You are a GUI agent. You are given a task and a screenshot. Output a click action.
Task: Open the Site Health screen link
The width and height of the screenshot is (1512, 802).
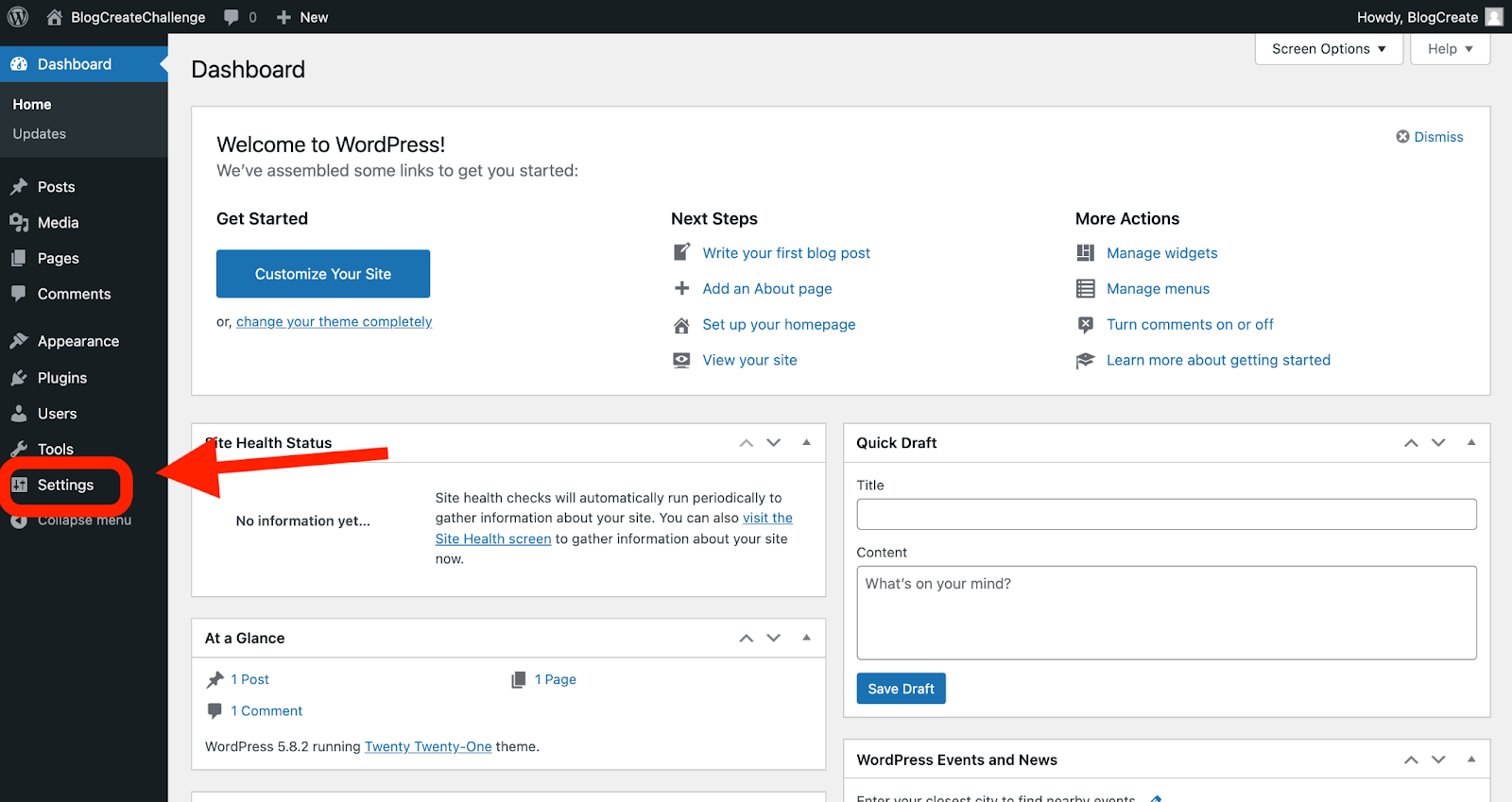tap(493, 538)
